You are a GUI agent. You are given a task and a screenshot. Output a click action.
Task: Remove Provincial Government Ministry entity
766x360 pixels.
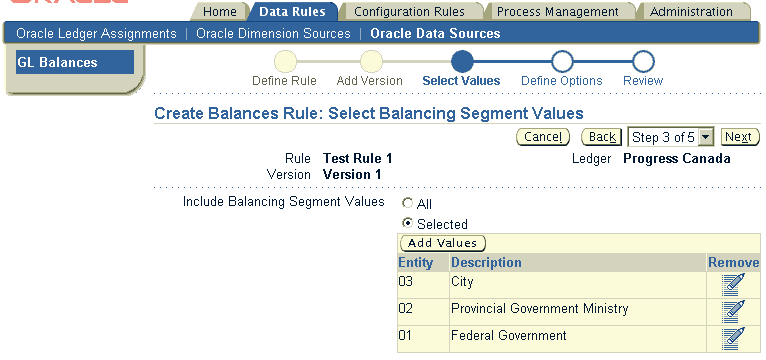[733, 312]
